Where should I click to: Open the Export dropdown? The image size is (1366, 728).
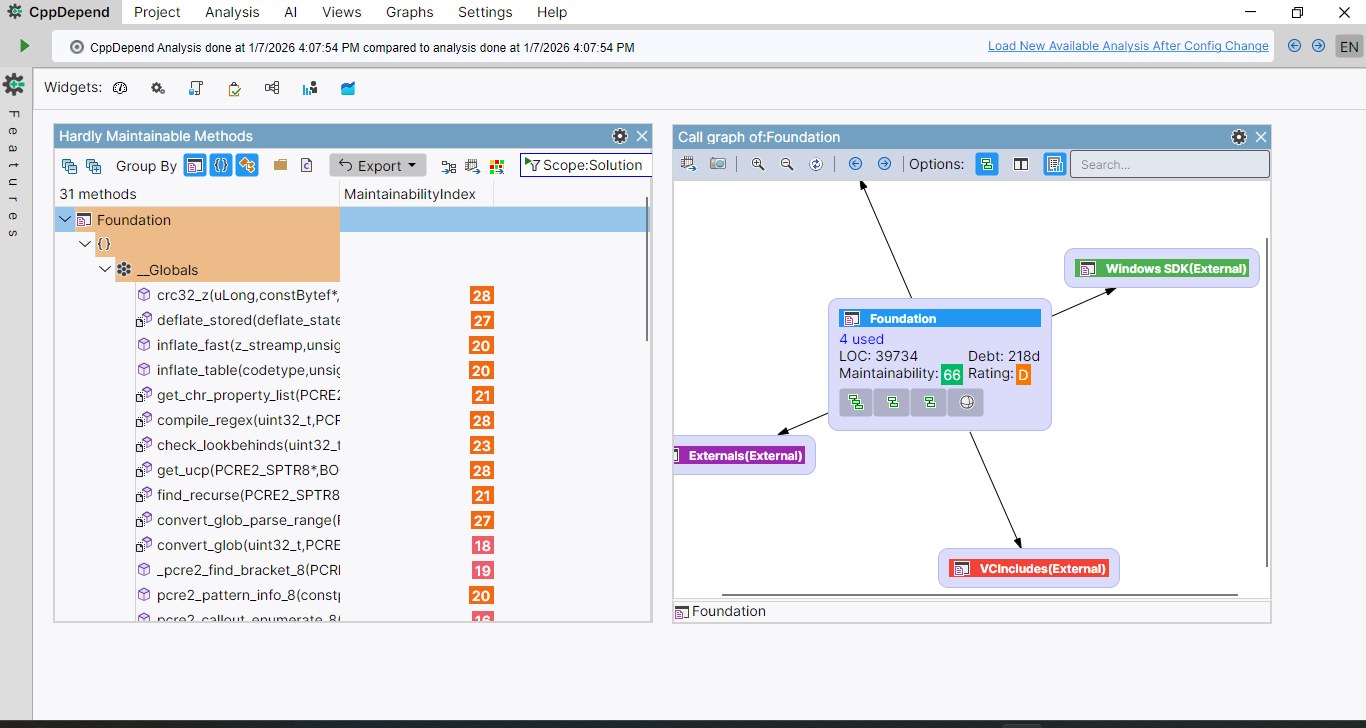[x=378, y=166]
